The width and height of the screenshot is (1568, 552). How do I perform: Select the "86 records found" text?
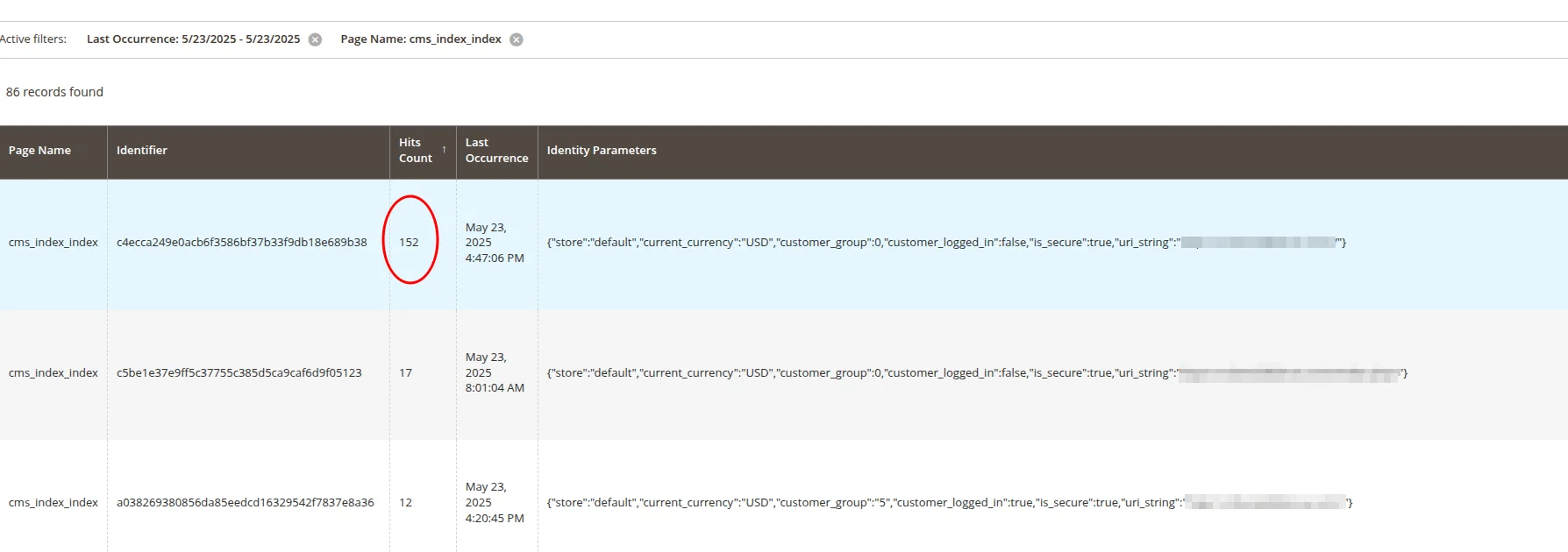tap(54, 92)
